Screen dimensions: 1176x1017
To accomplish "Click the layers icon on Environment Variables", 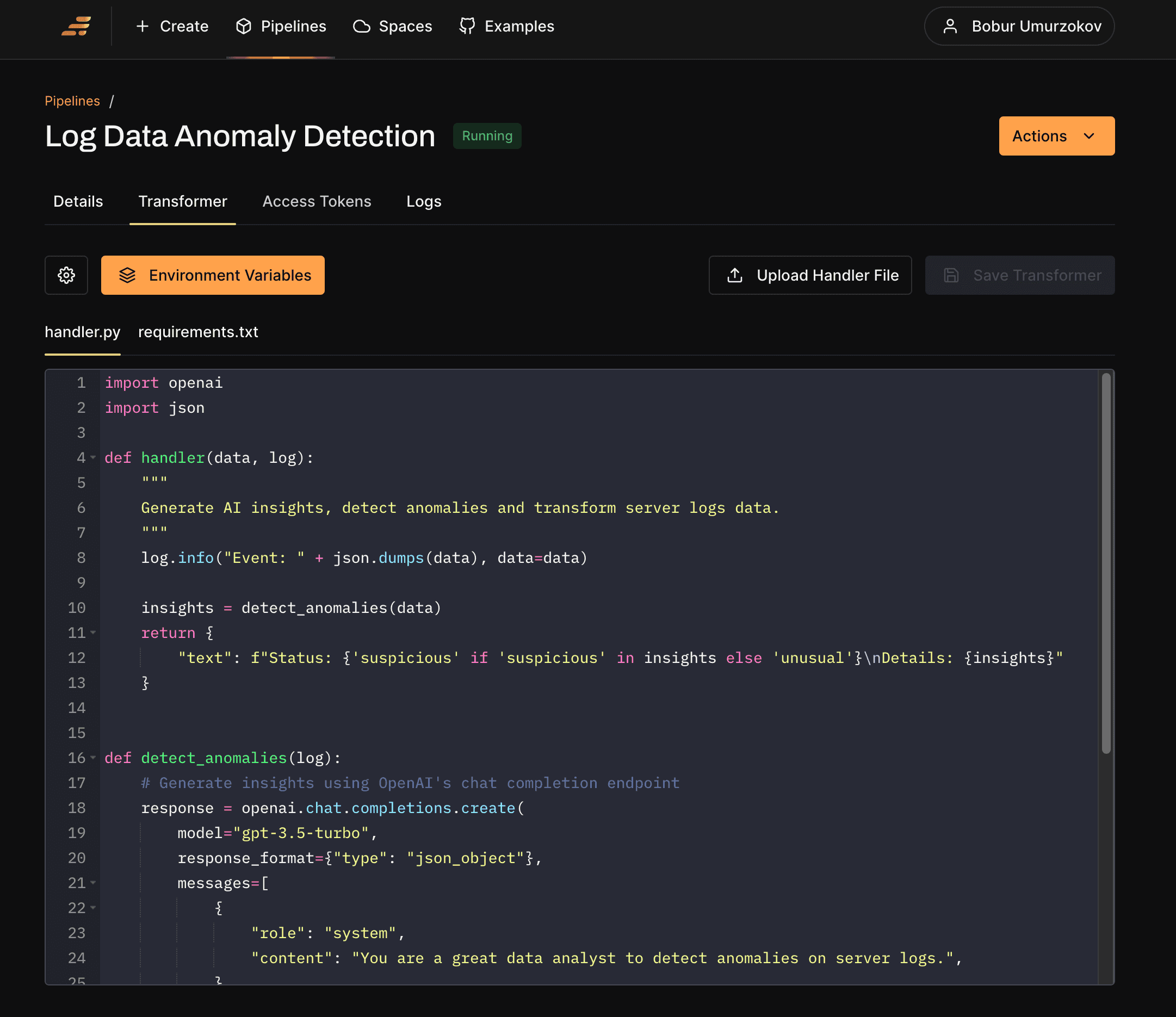I will coord(127,275).
